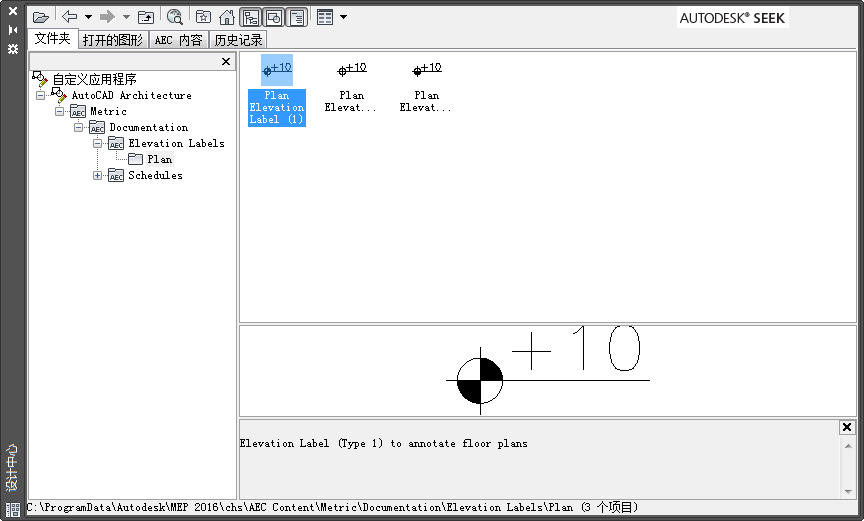Image resolution: width=864 pixels, height=521 pixels.
Task: Click the description scrollbar down arrow
Action: point(848,491)
